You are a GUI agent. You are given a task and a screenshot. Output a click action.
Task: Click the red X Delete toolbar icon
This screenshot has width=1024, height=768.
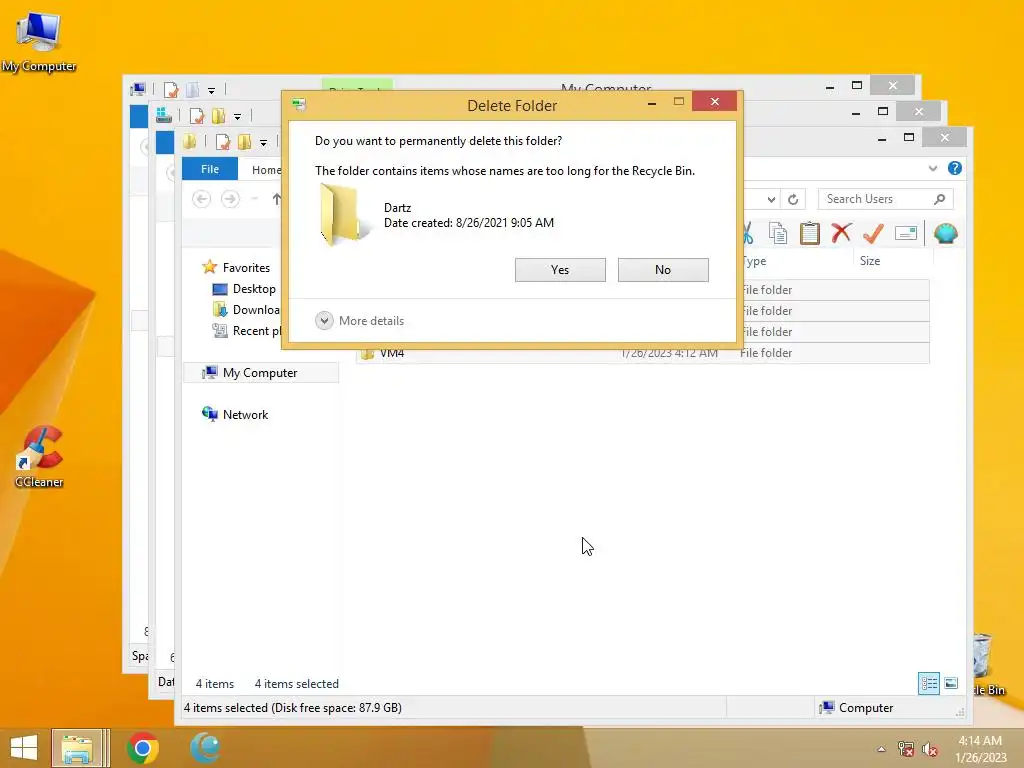[x=842, y=232]
